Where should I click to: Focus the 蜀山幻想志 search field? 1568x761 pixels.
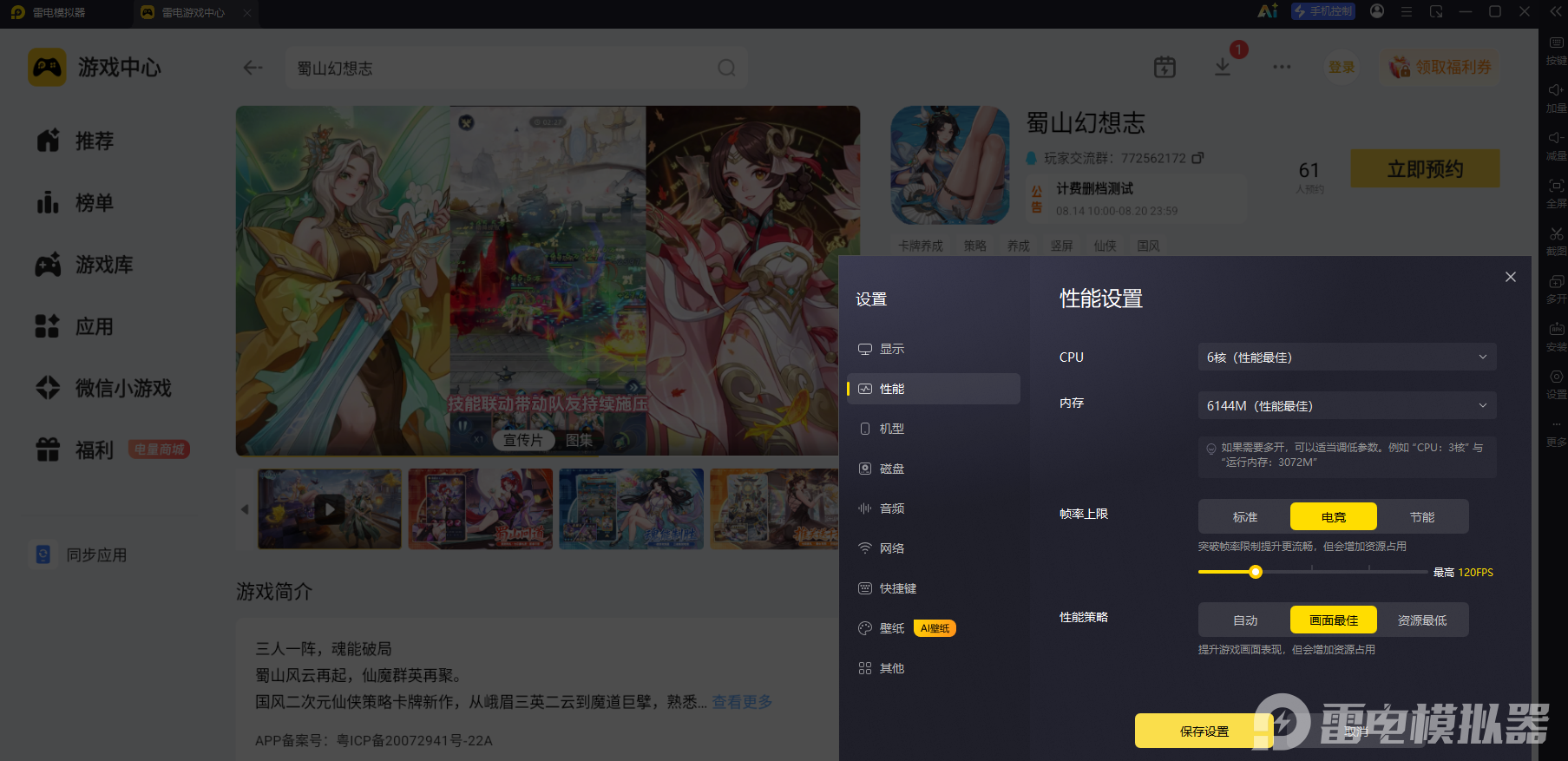[517, 68]
